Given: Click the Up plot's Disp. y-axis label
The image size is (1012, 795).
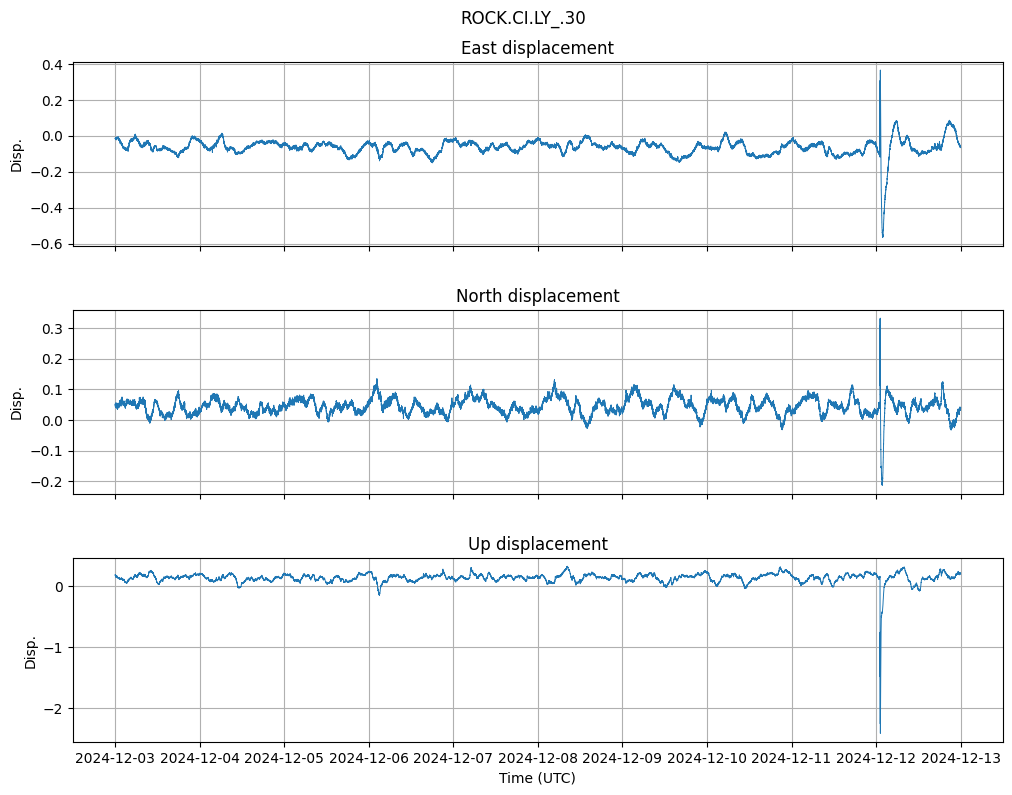Looking at the screenshot, I should [x=31, y=650].
